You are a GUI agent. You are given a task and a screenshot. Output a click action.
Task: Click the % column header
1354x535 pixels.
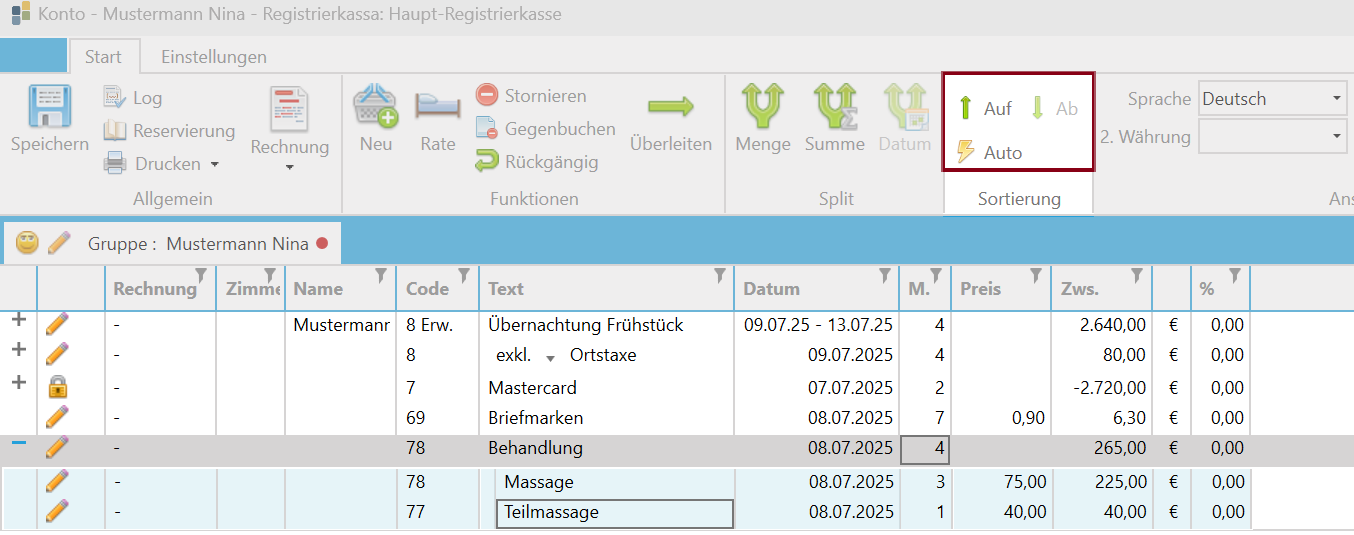tap(1220, 288)
